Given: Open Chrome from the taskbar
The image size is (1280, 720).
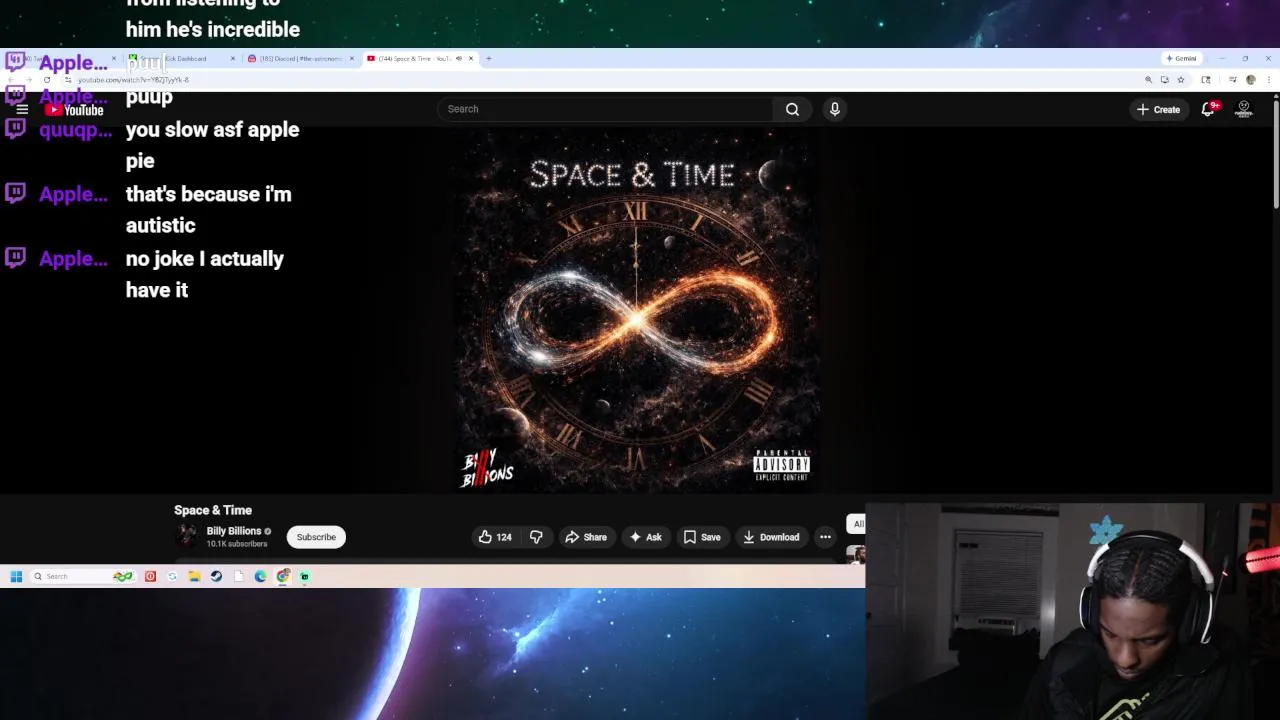Looking at the screenshot, I should [x=283, y=576].
